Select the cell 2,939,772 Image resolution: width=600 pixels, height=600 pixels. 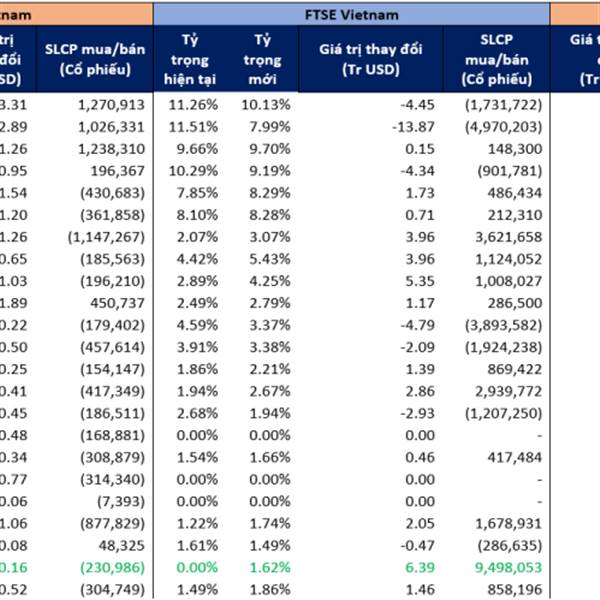(x=509, y=391)
